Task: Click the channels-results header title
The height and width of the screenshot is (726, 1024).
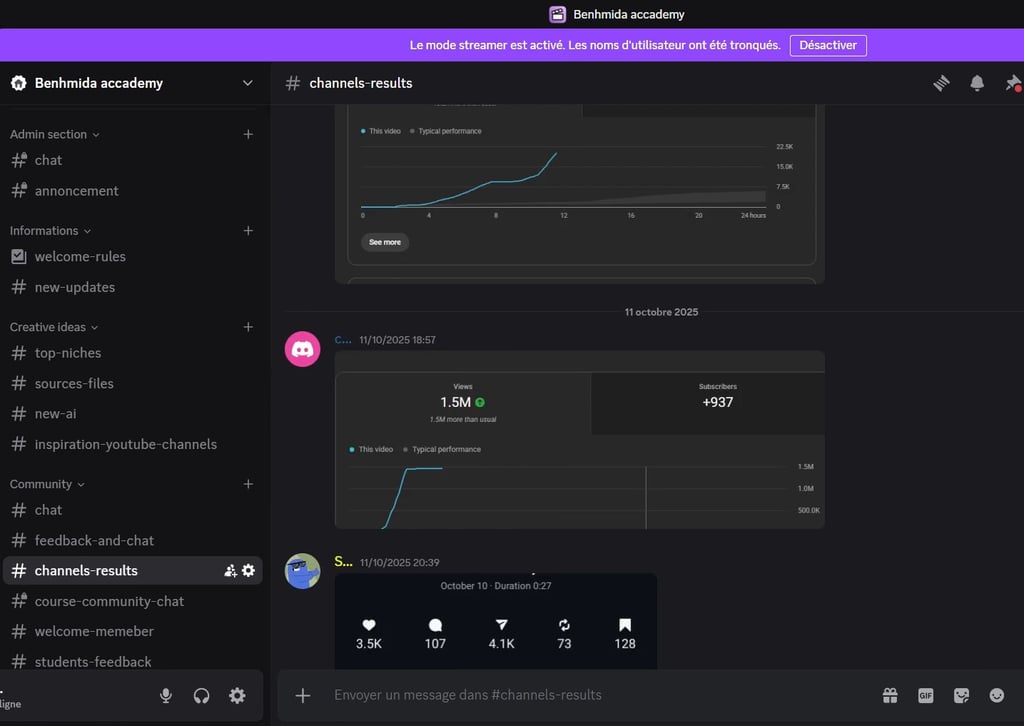Action: pyautogui.click(x=360, y=83)
